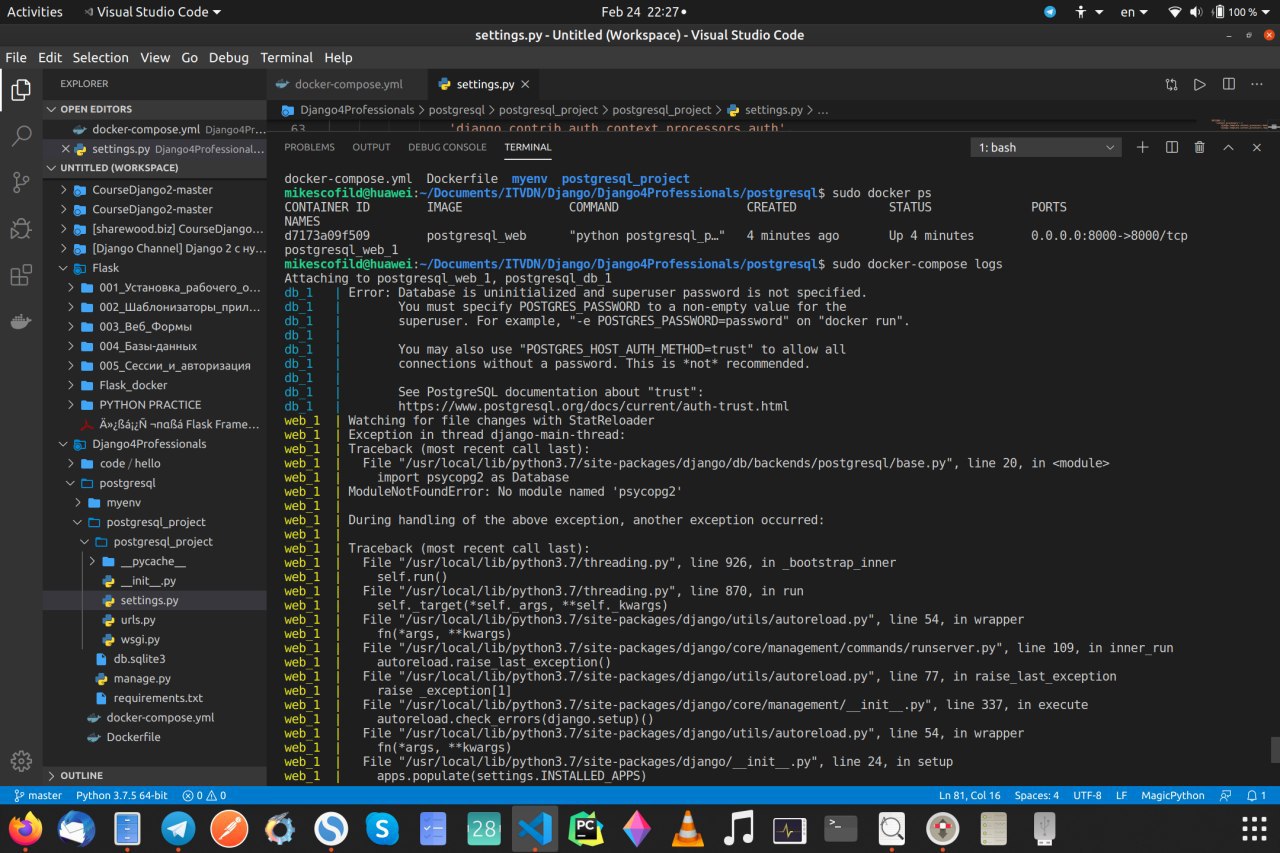Split the terminal pane

[x=1172, y=147]
